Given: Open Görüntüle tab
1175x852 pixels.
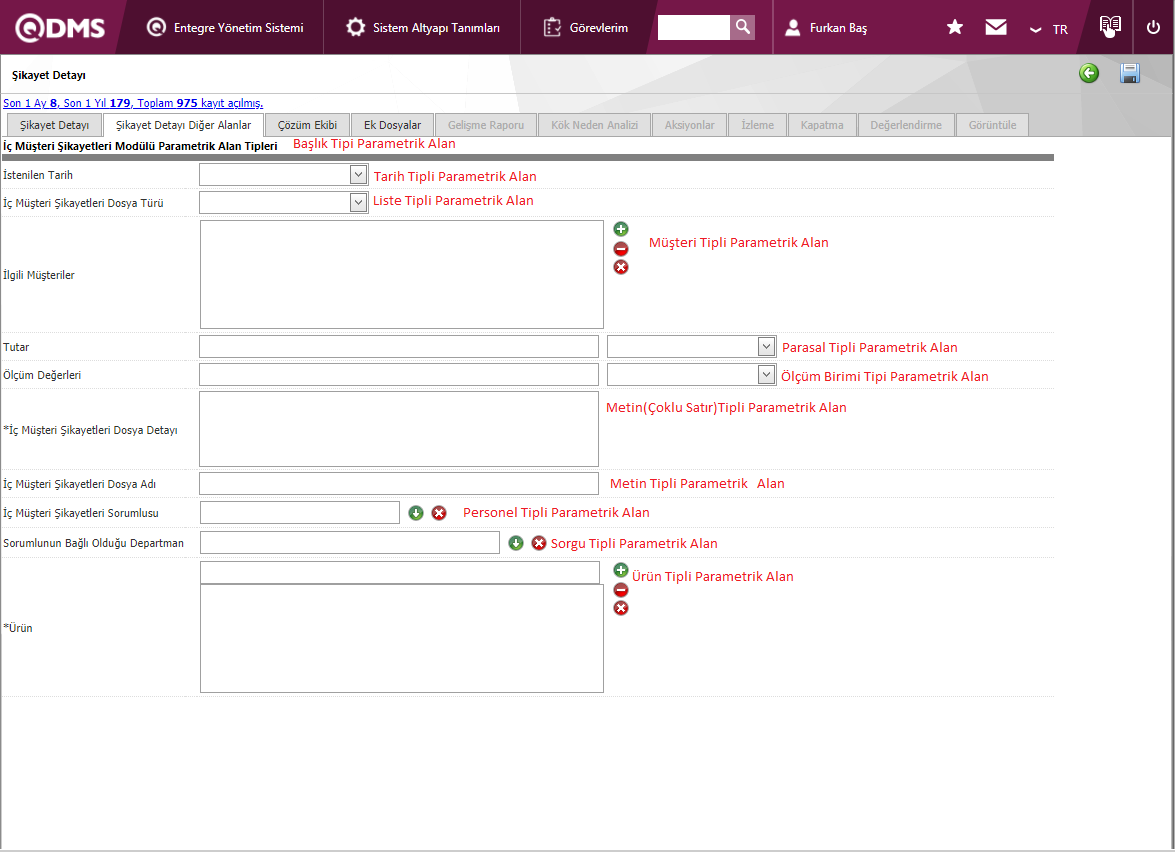Looking at the screenshot, I should point(992,125).
